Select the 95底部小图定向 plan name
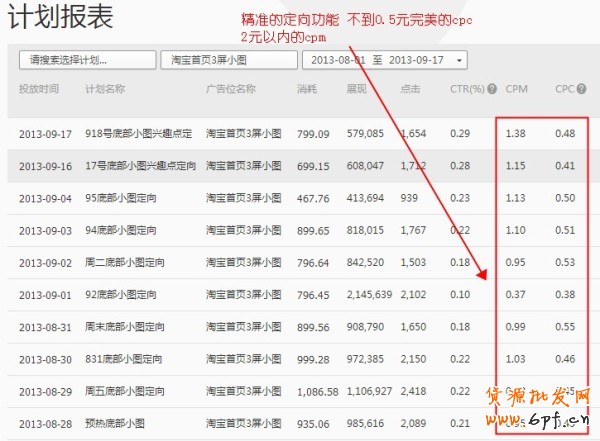 [120, 198]
